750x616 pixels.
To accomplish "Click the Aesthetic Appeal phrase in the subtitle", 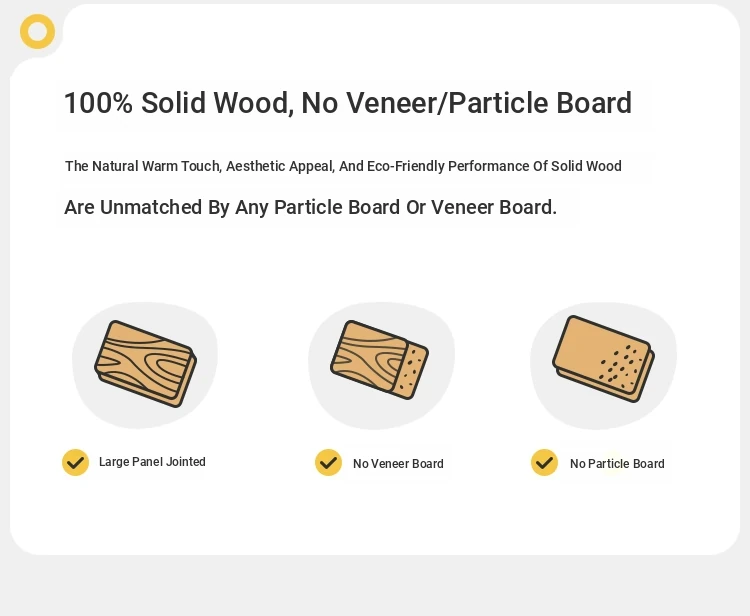I will coord(280,166).
